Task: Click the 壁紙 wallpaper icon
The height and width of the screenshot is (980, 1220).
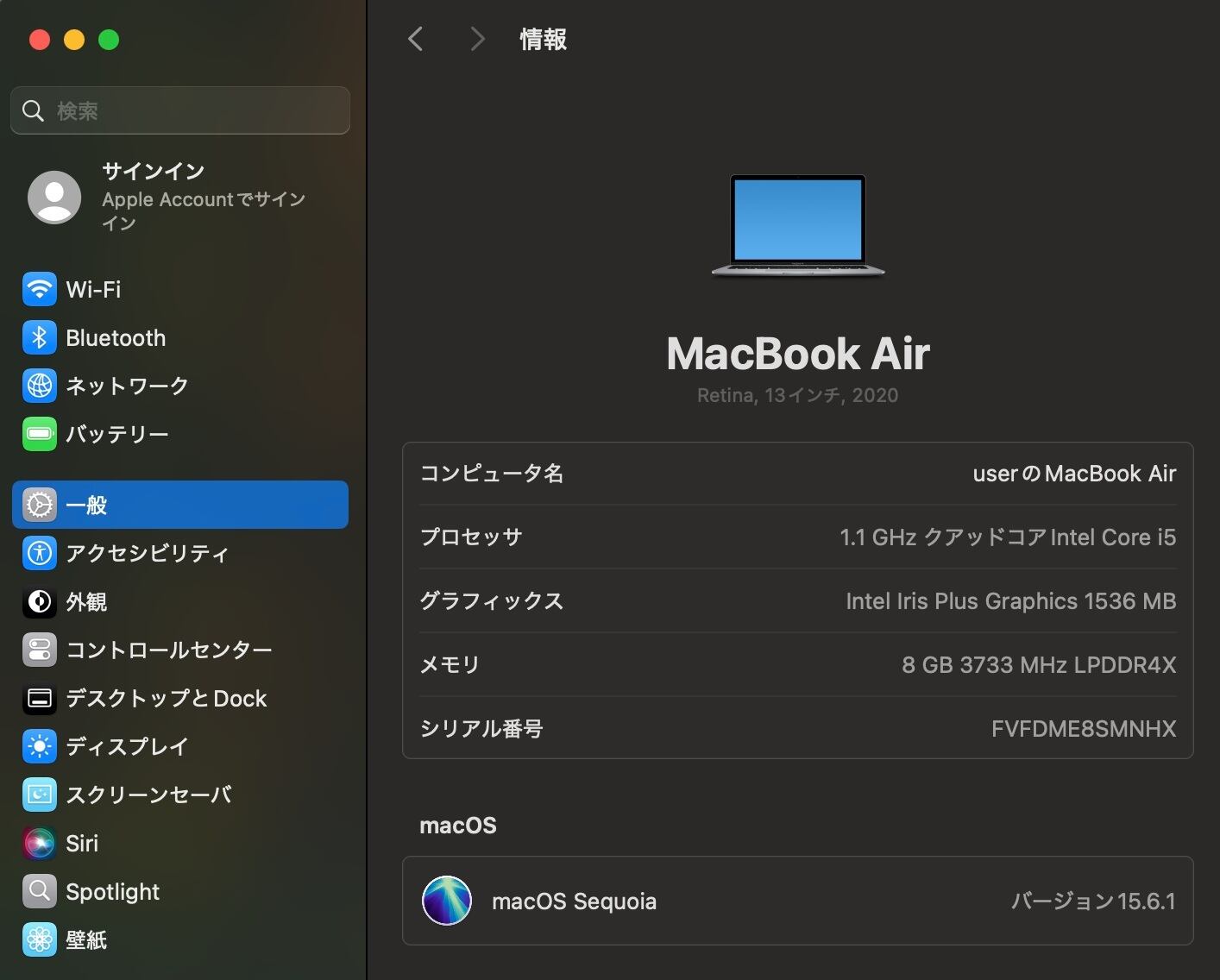Action: click(40, 939)
